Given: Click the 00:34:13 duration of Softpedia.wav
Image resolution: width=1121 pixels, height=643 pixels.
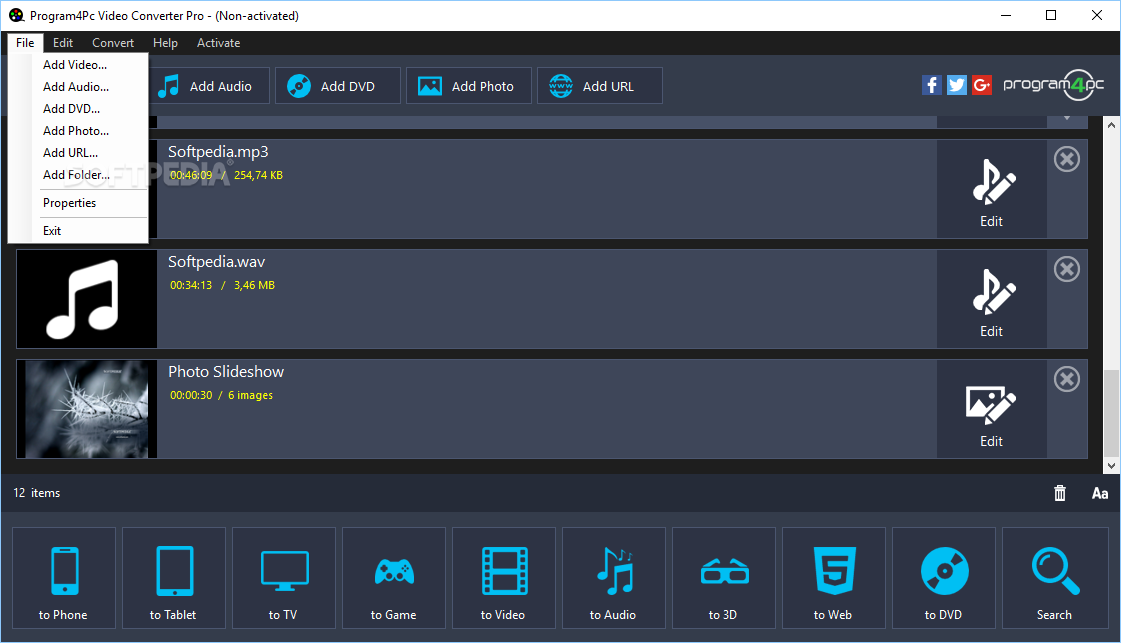Looking at the screenshot, I should 191,285.
